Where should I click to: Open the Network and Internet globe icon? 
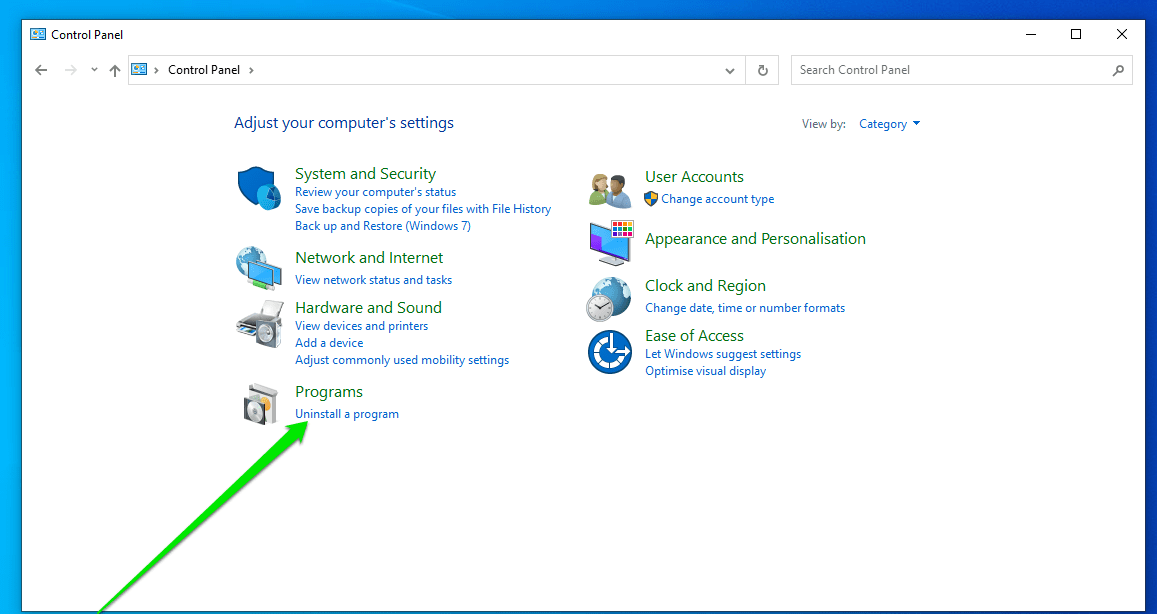(258, 267)
